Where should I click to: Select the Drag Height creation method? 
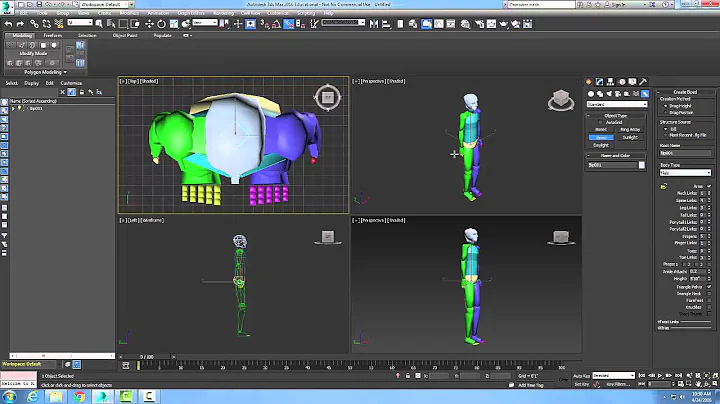pos(666,106)
